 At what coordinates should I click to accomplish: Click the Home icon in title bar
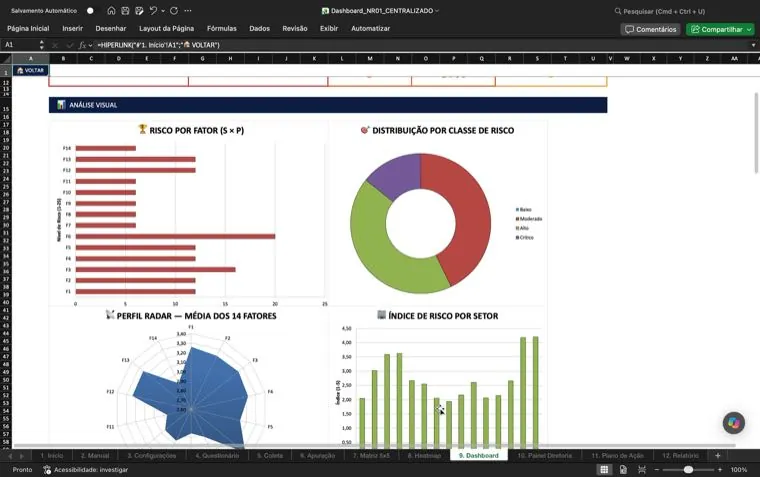(x=111, y=11)
